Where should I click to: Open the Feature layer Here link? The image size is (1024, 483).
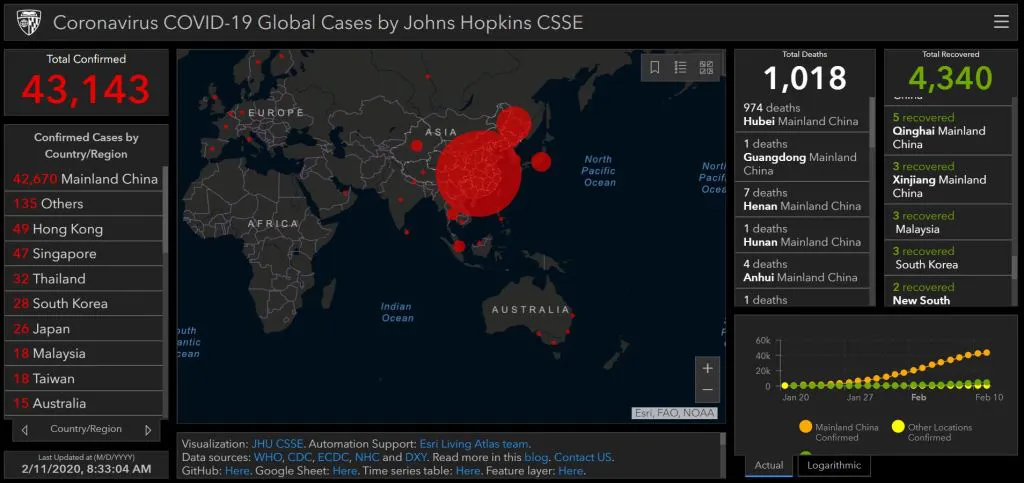[571, 471]
